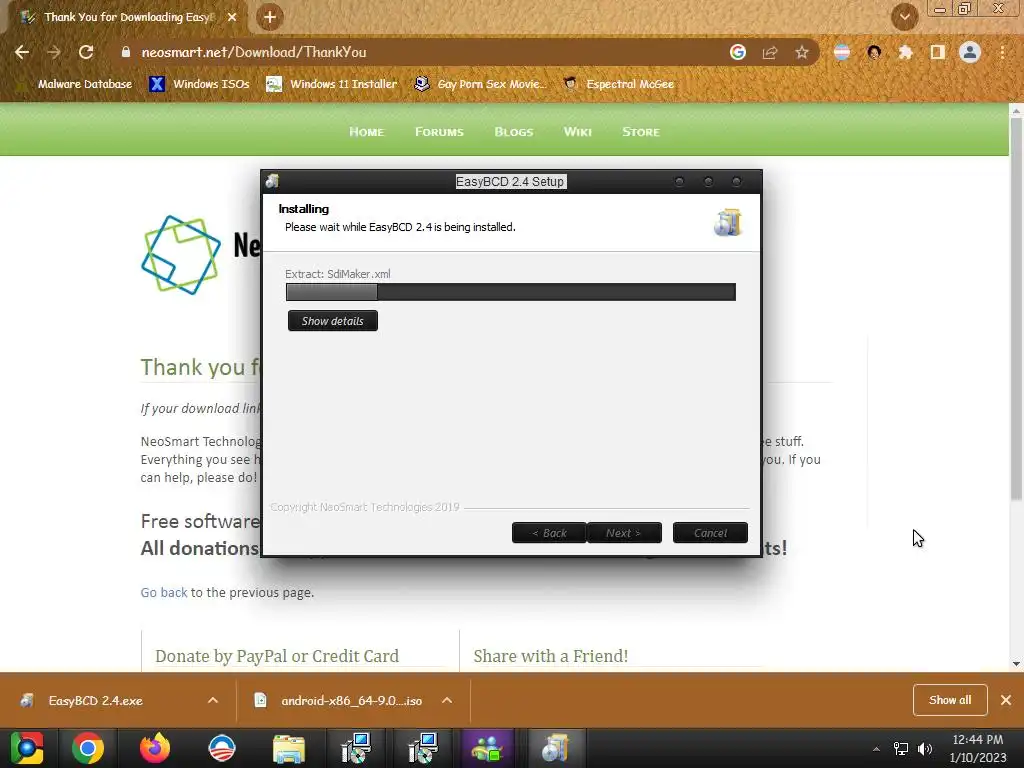Click the Go back link
This screenshot has width=1024, height=768.
click(x=164, y=592)
